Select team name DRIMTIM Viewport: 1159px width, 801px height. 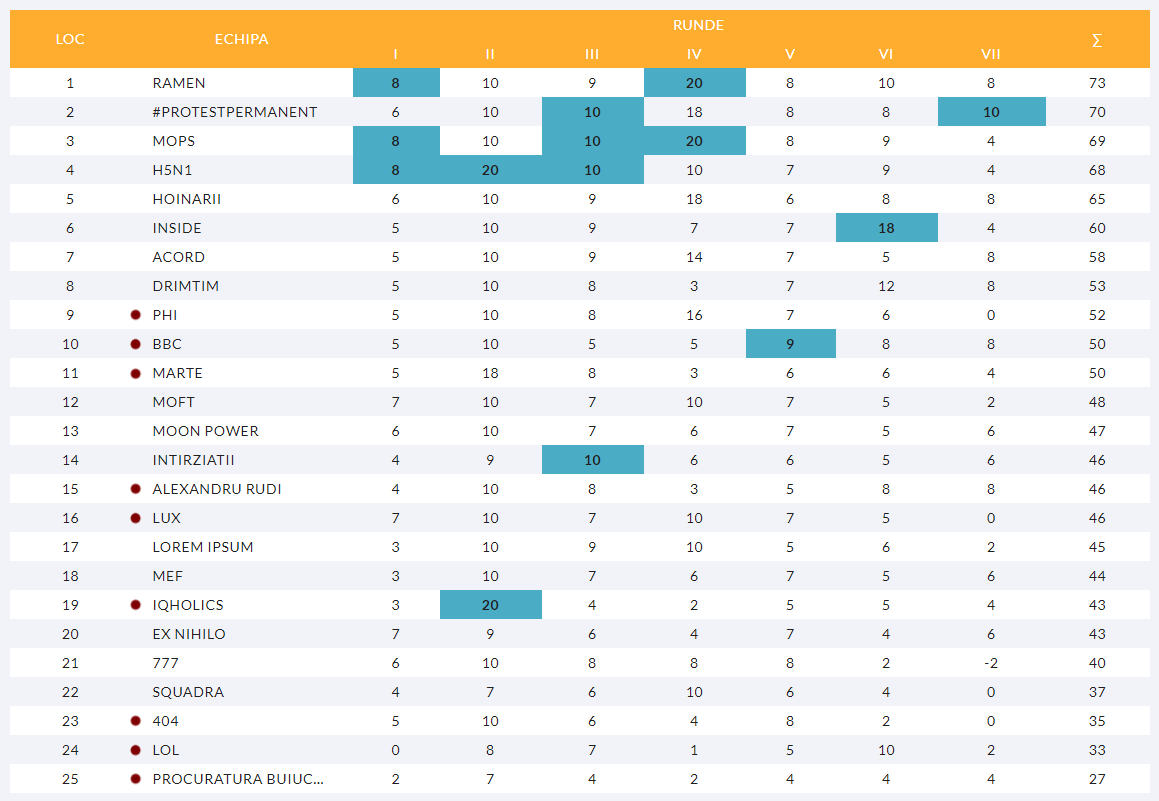pyautogui.click(x=186, y=286)
